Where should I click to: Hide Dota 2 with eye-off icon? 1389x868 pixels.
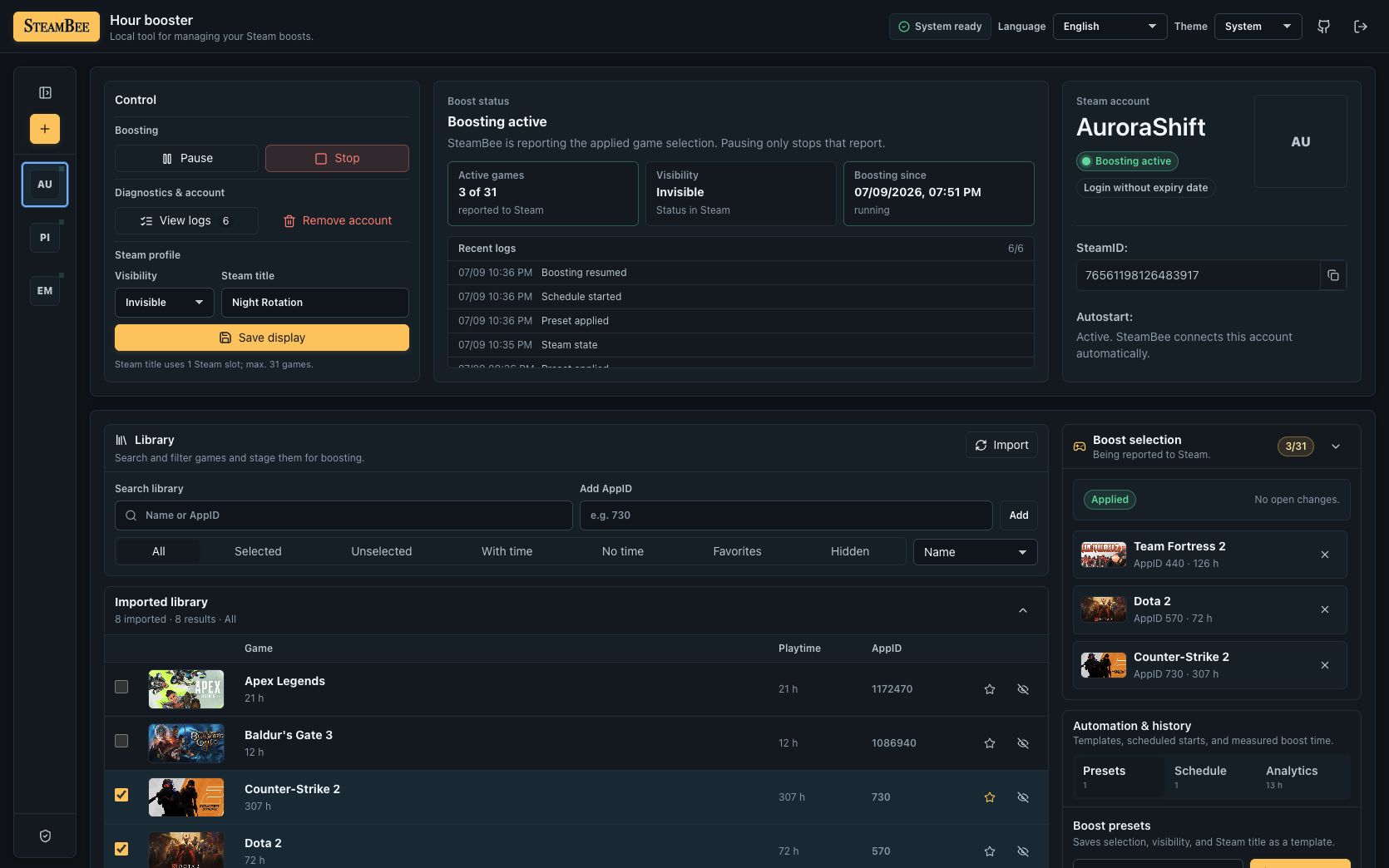1023,851
